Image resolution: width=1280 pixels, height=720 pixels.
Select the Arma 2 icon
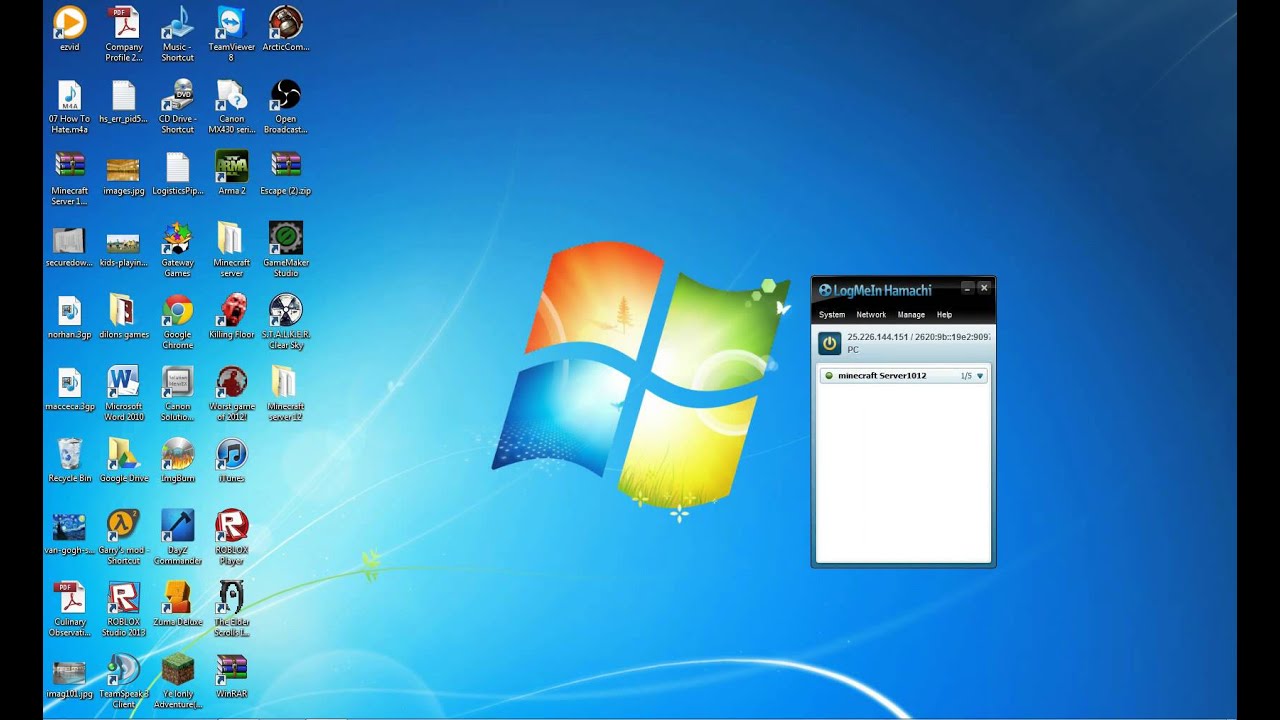(231, 166)
